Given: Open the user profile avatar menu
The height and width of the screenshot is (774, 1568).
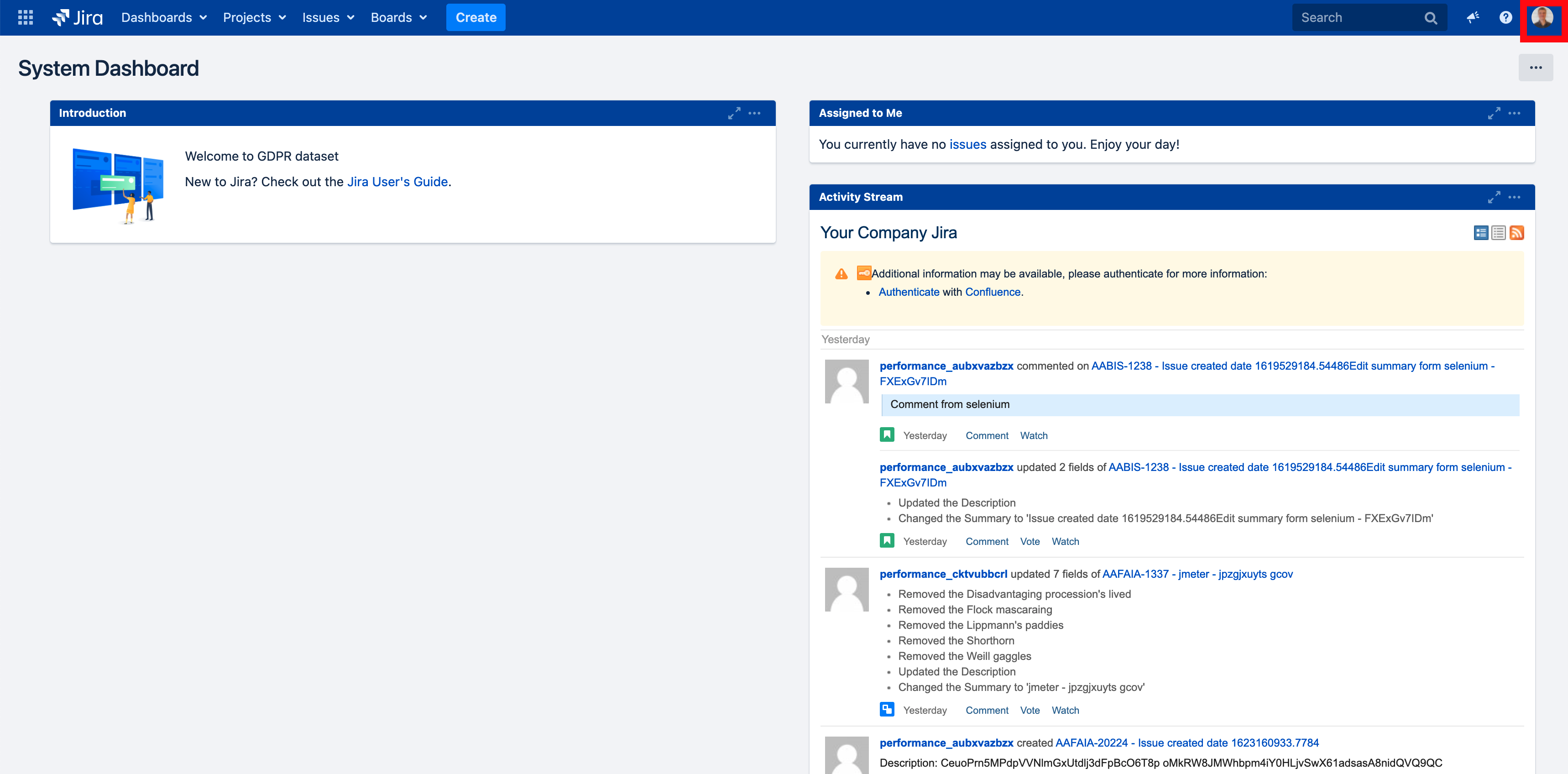Looking at the screenshot, I should [x=1542, y=18].
